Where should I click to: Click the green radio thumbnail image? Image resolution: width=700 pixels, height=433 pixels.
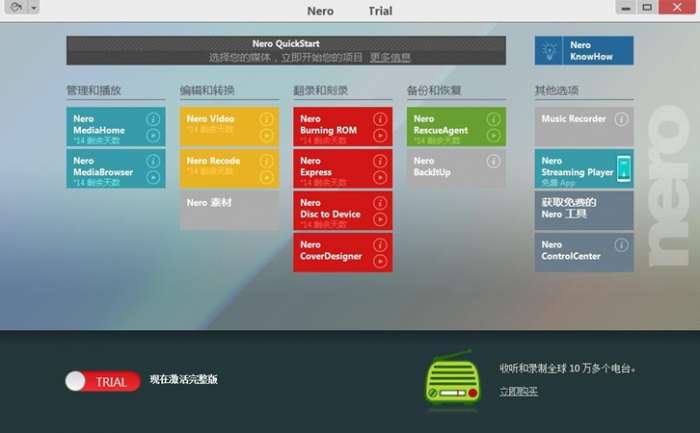(452, 379)
